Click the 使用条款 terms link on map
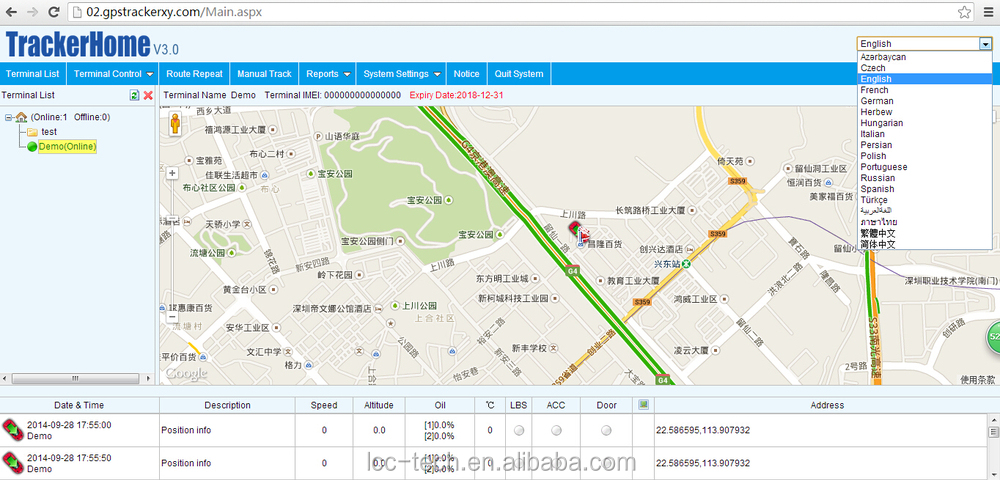Viewport: 1000px width, 480px height. tap(977, 380)
